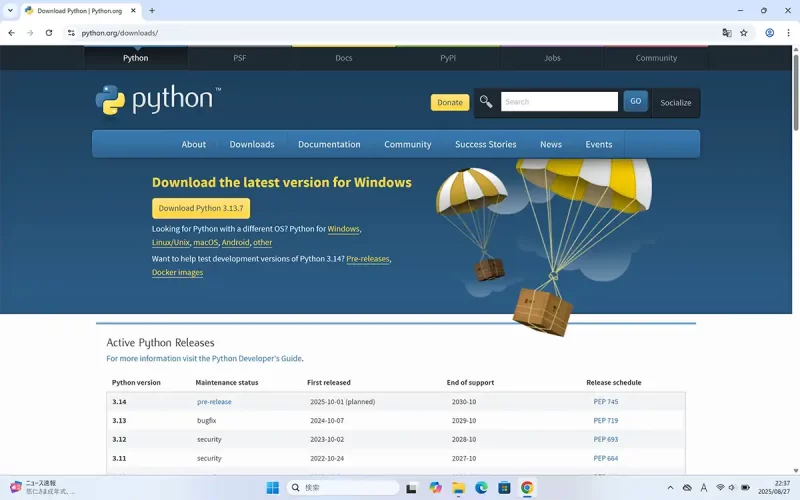Reload the page with refresh icon
This screenshot has width=800, height=500.
point(49,33)
